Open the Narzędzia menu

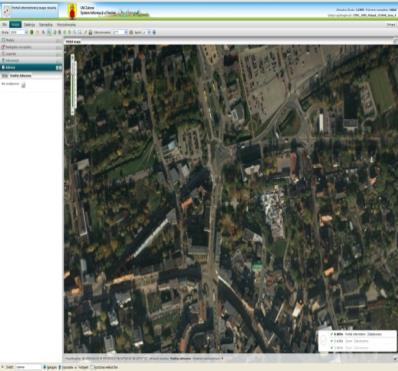pos(46,25)
